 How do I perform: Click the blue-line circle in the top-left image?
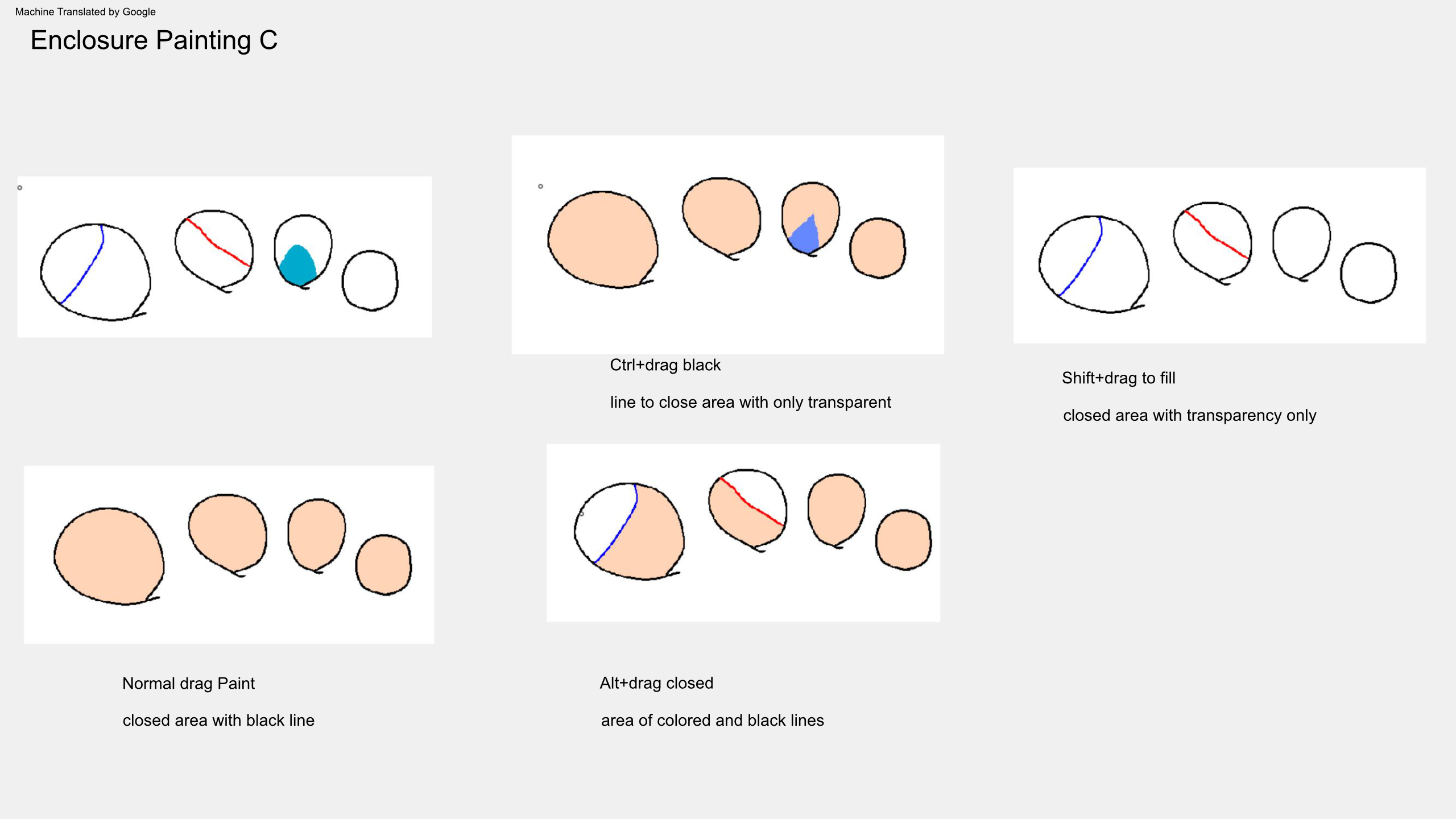pos(96,272)
